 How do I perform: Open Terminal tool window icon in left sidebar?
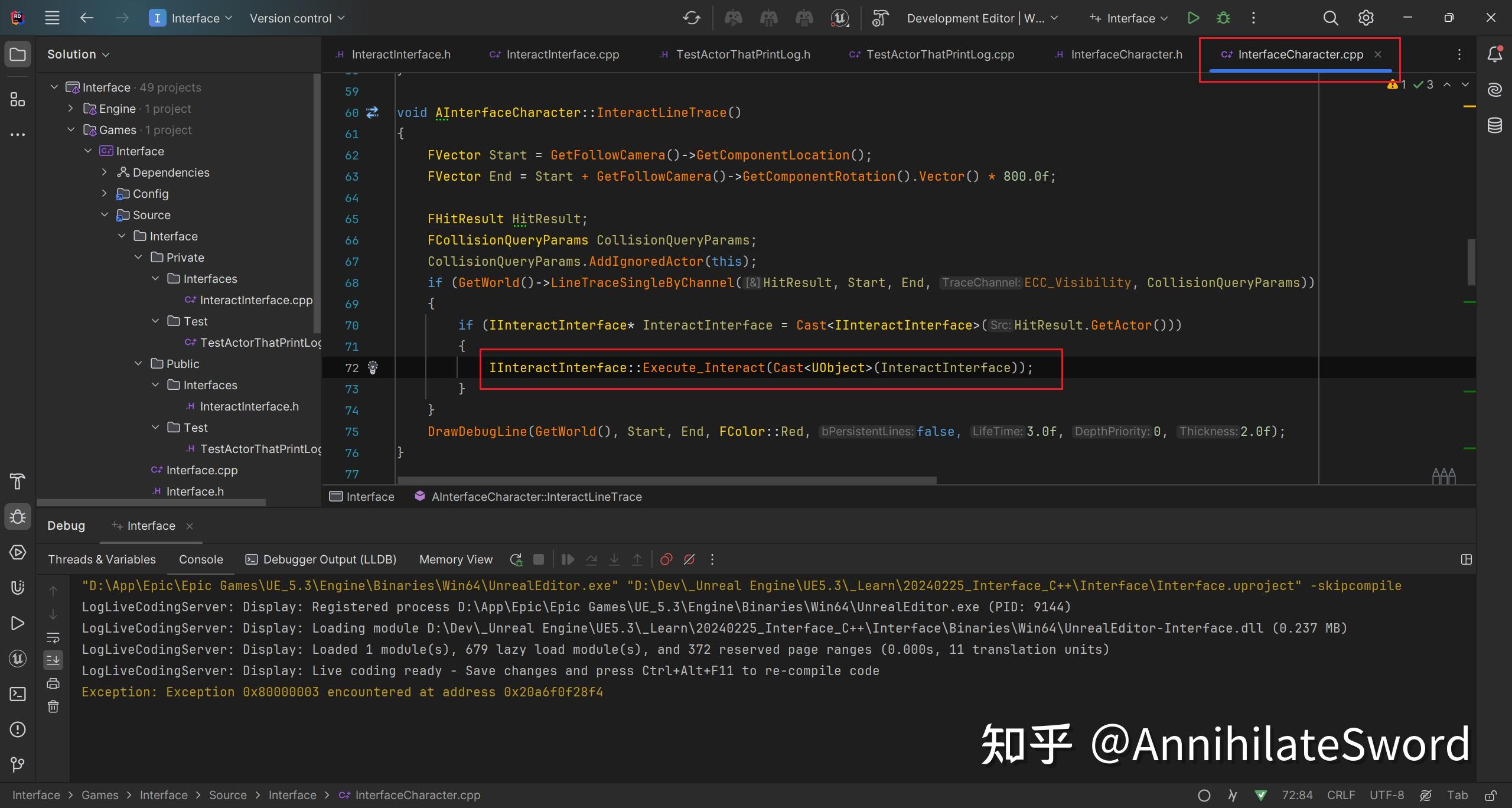click(17, 694)
